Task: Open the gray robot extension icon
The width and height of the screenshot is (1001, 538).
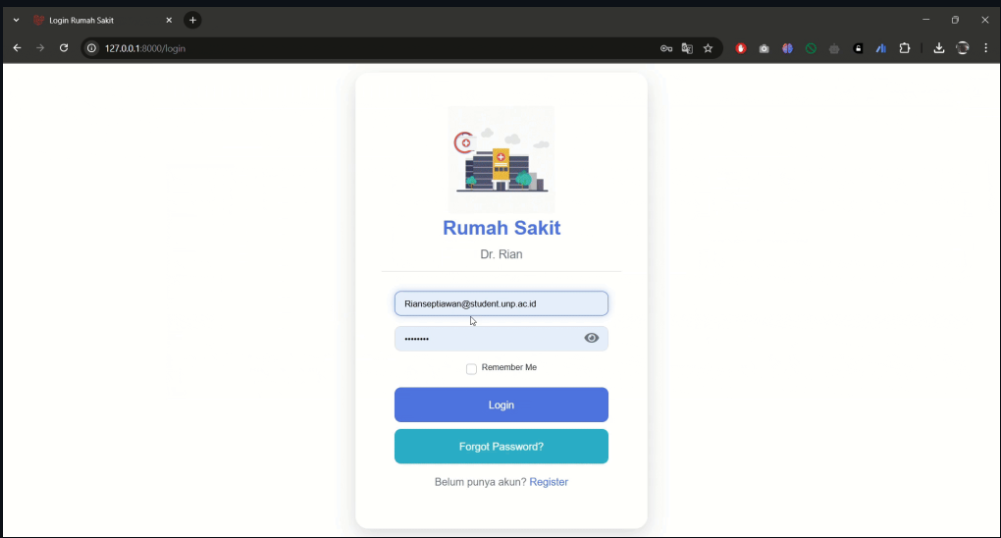Action: (x=834, y=49)
